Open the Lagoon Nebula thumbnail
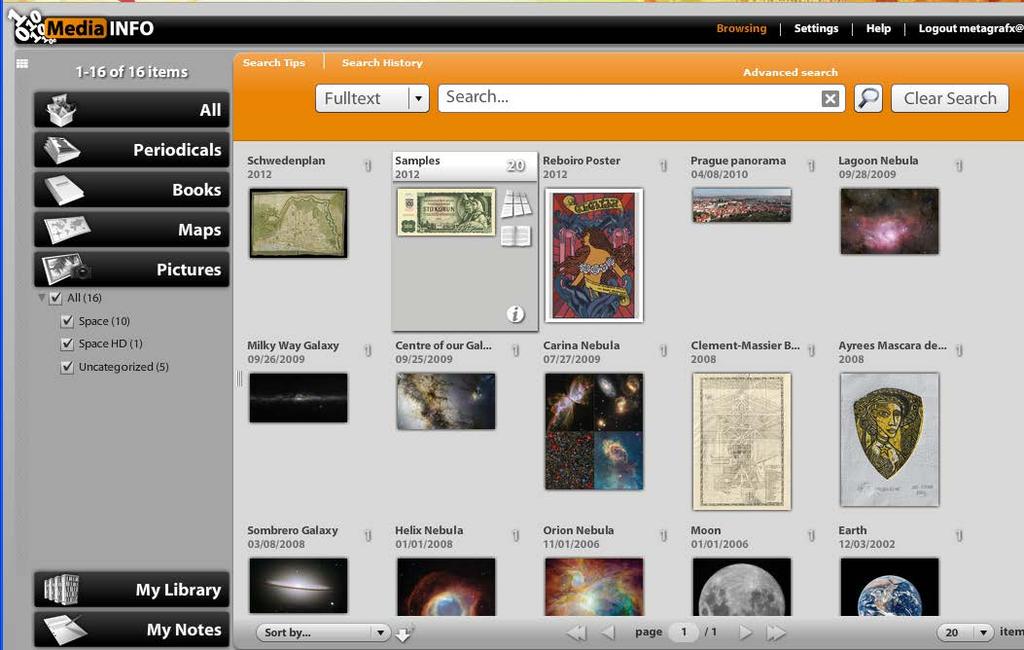 pos(889,221)
